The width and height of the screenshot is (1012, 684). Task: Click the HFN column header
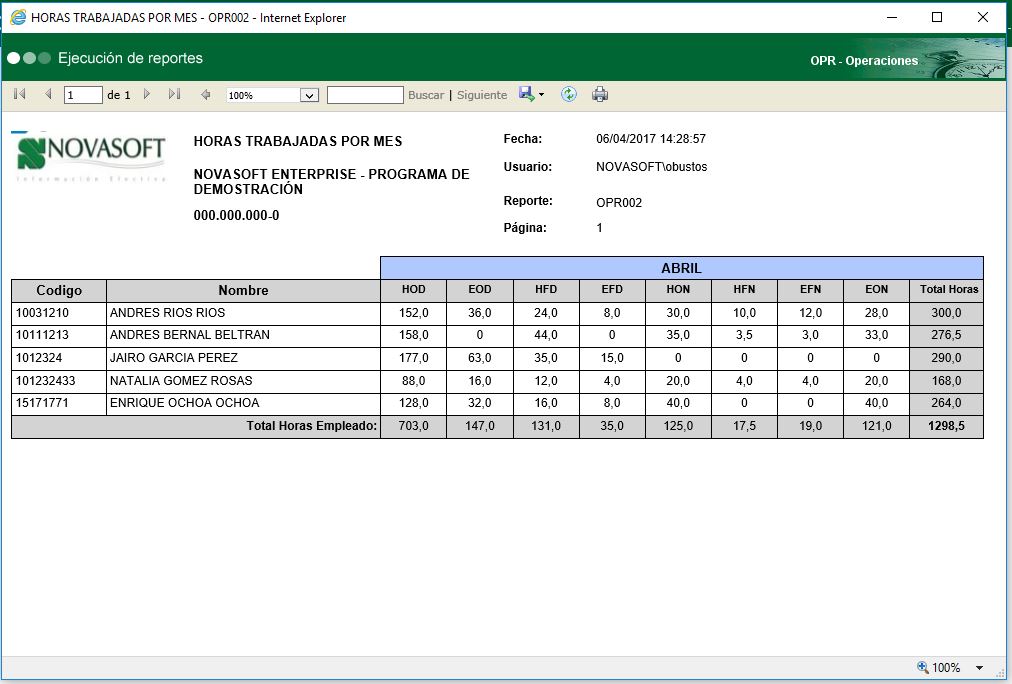pyautogui.click(x=744, y=290)
